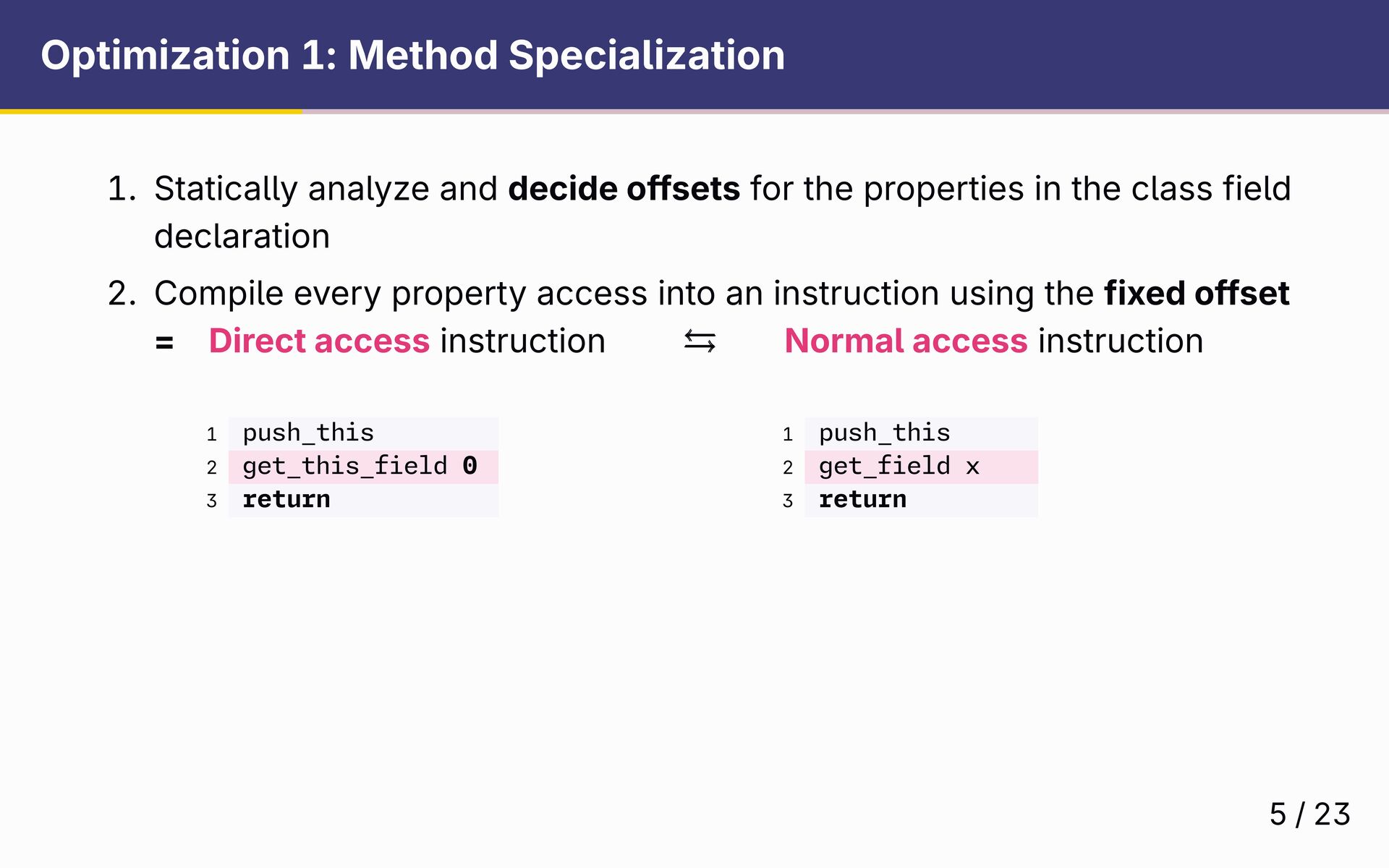Click line number 2 of left code block
Screen dimensions: 1389x868
[x=211, y=468]
